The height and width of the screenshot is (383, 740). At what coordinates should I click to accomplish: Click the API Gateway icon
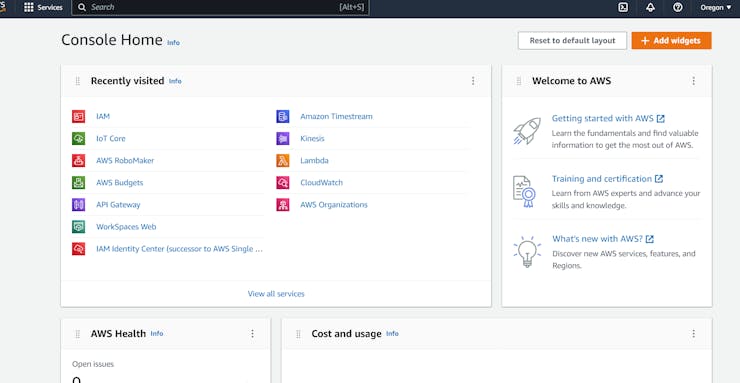tap(78, 205)
